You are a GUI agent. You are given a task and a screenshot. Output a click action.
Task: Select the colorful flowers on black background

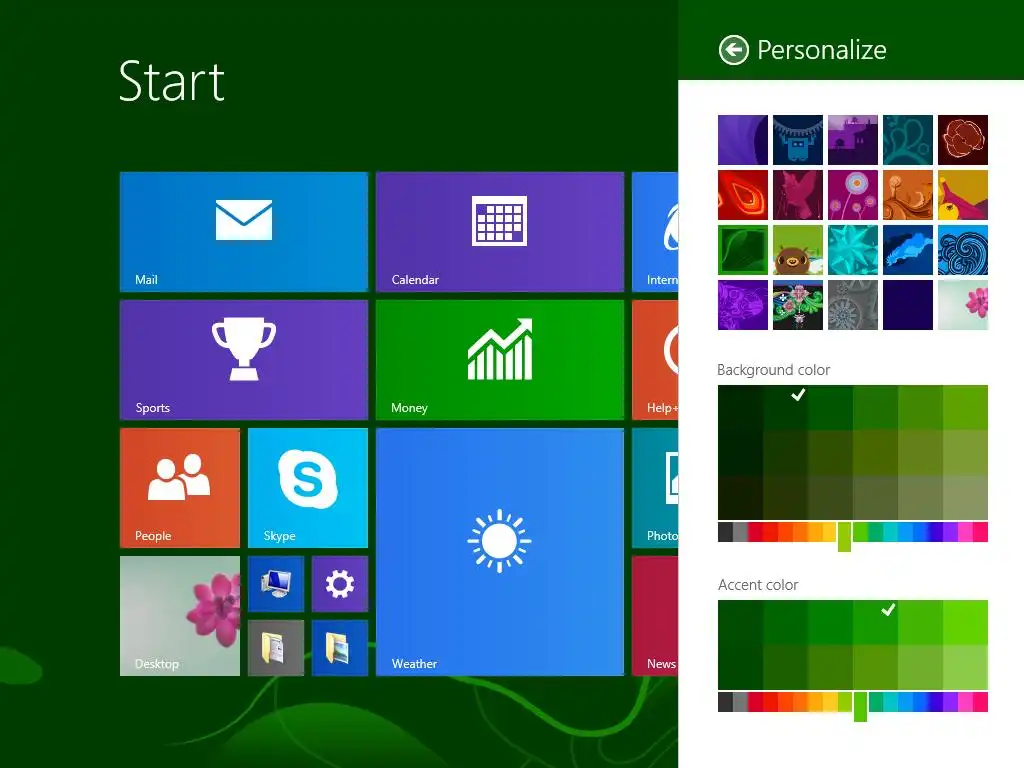797,305
